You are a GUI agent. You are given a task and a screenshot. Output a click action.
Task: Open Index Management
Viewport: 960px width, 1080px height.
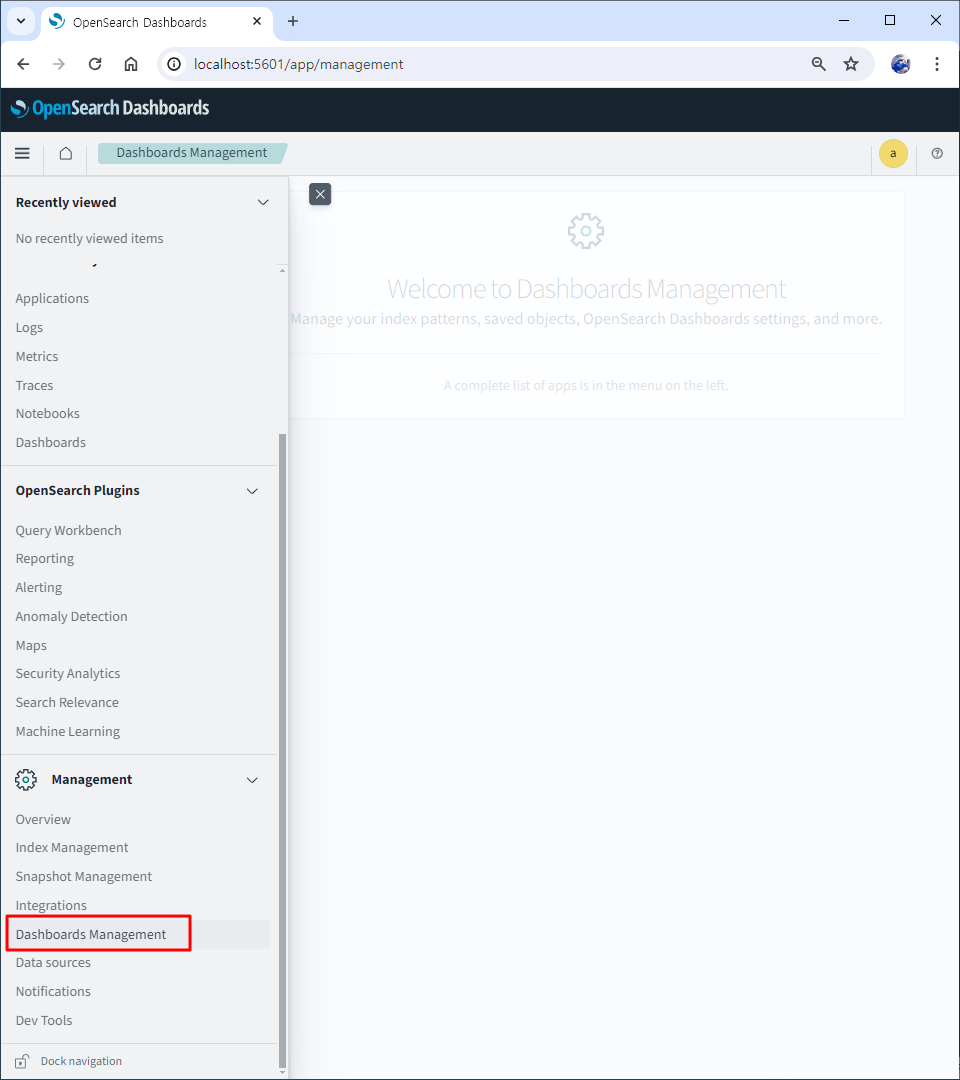(72, 848)
